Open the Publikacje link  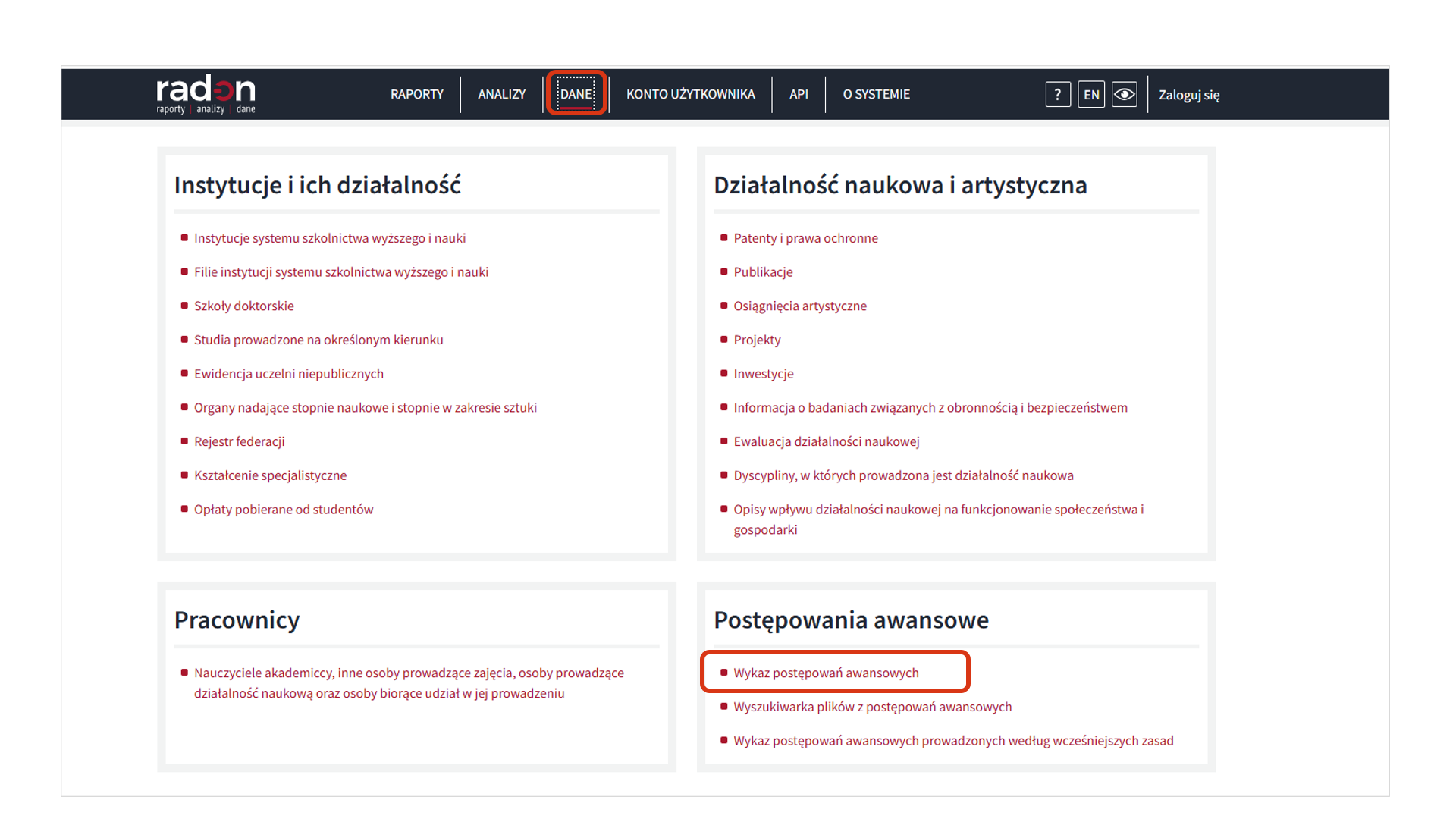(763, 271)
